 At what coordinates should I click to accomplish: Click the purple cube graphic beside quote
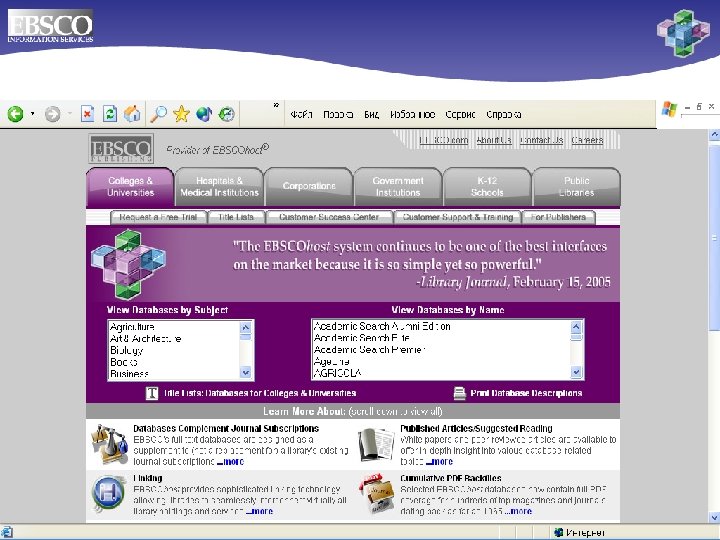point(129,265)
